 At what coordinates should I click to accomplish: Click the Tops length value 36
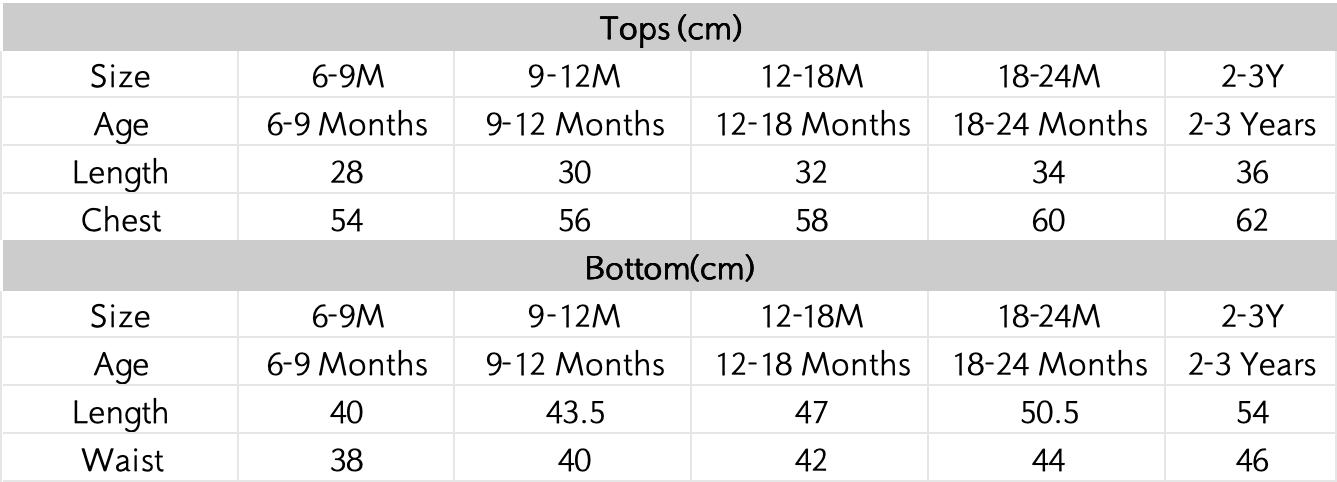1251,172
